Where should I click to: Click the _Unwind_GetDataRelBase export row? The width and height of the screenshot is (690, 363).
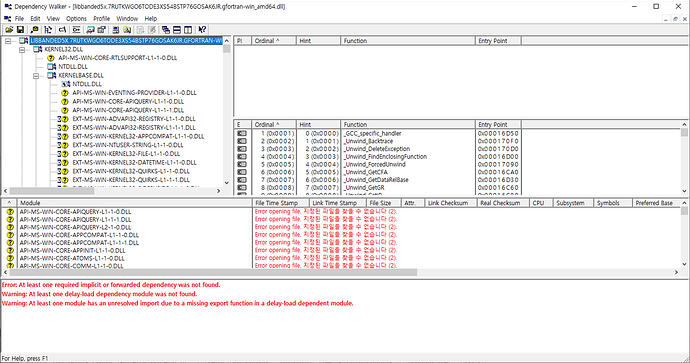tap(377, 180)
